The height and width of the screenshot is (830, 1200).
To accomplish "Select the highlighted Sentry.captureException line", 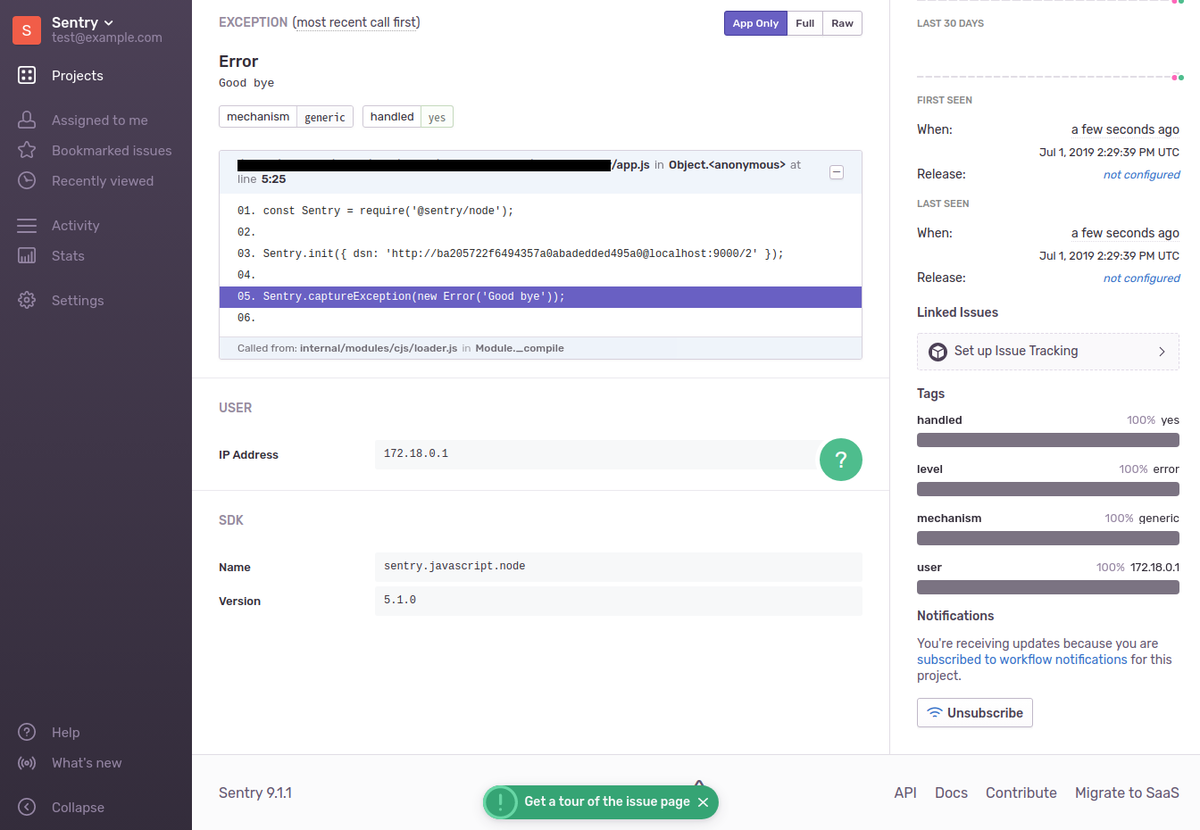I will 540,297.
